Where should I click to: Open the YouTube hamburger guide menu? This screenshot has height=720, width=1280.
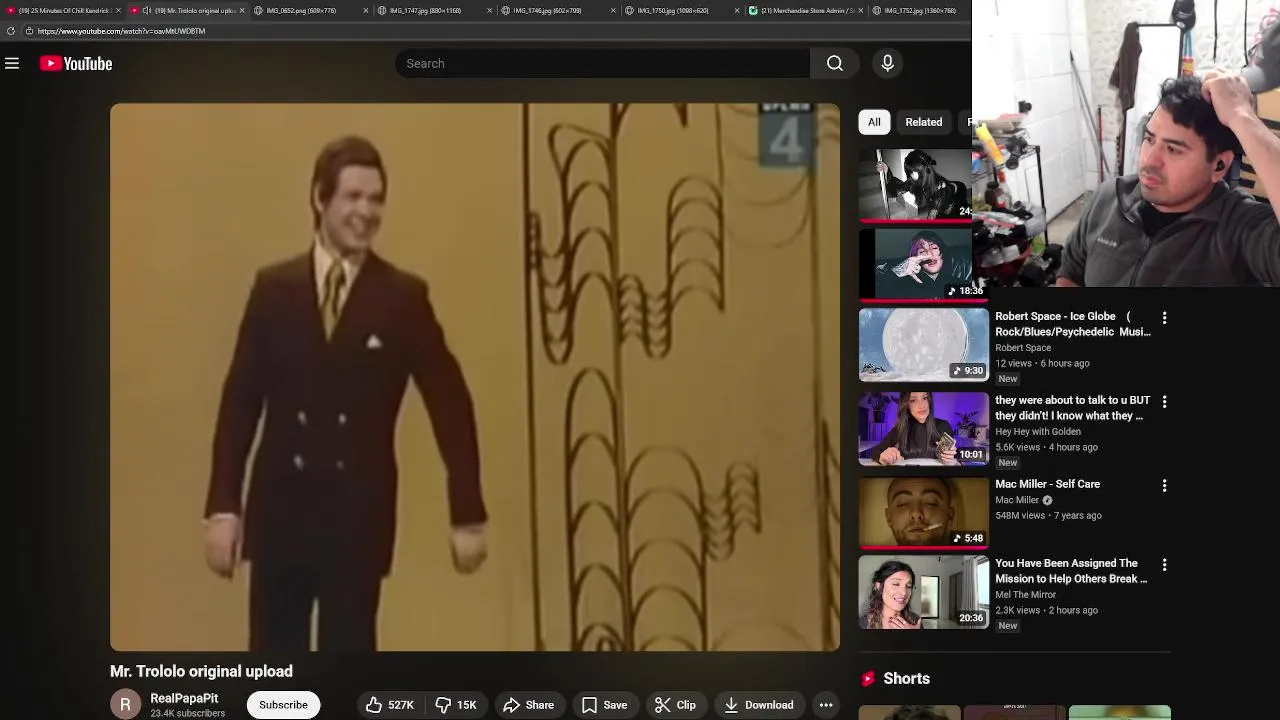[x=12, y=64]
